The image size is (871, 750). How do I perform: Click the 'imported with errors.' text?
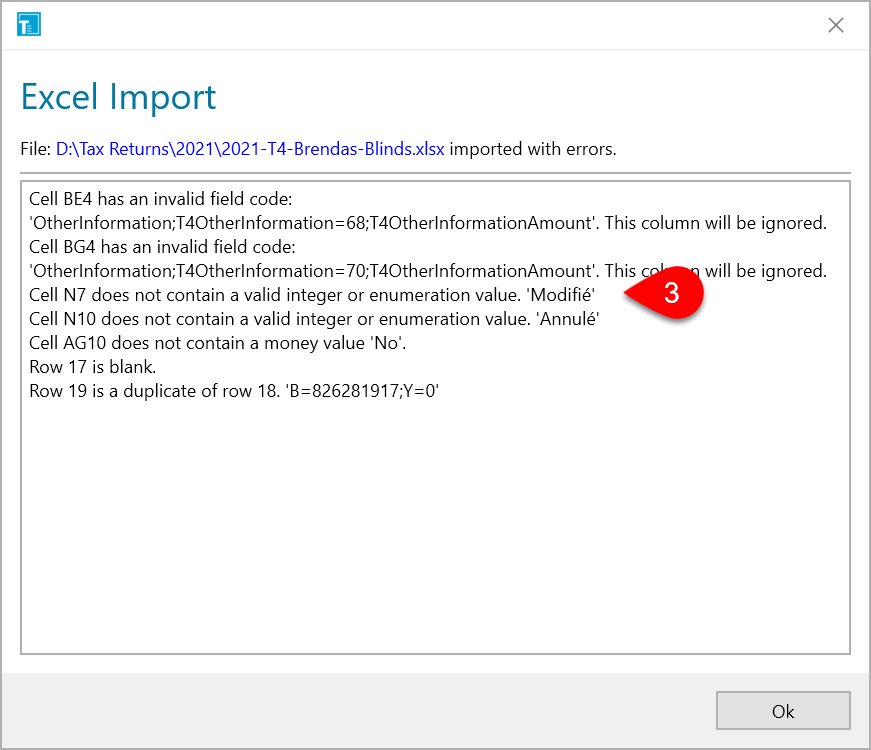[533, 149]
